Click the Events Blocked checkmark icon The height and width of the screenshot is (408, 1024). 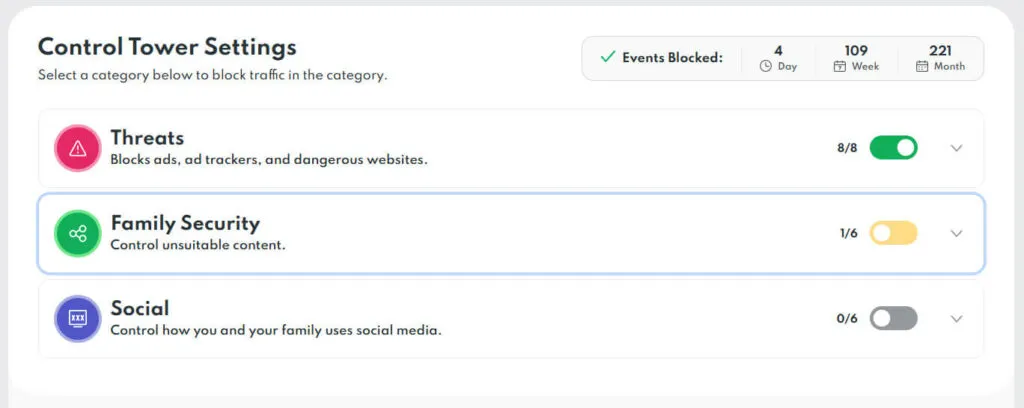click(x=607, y=57)
